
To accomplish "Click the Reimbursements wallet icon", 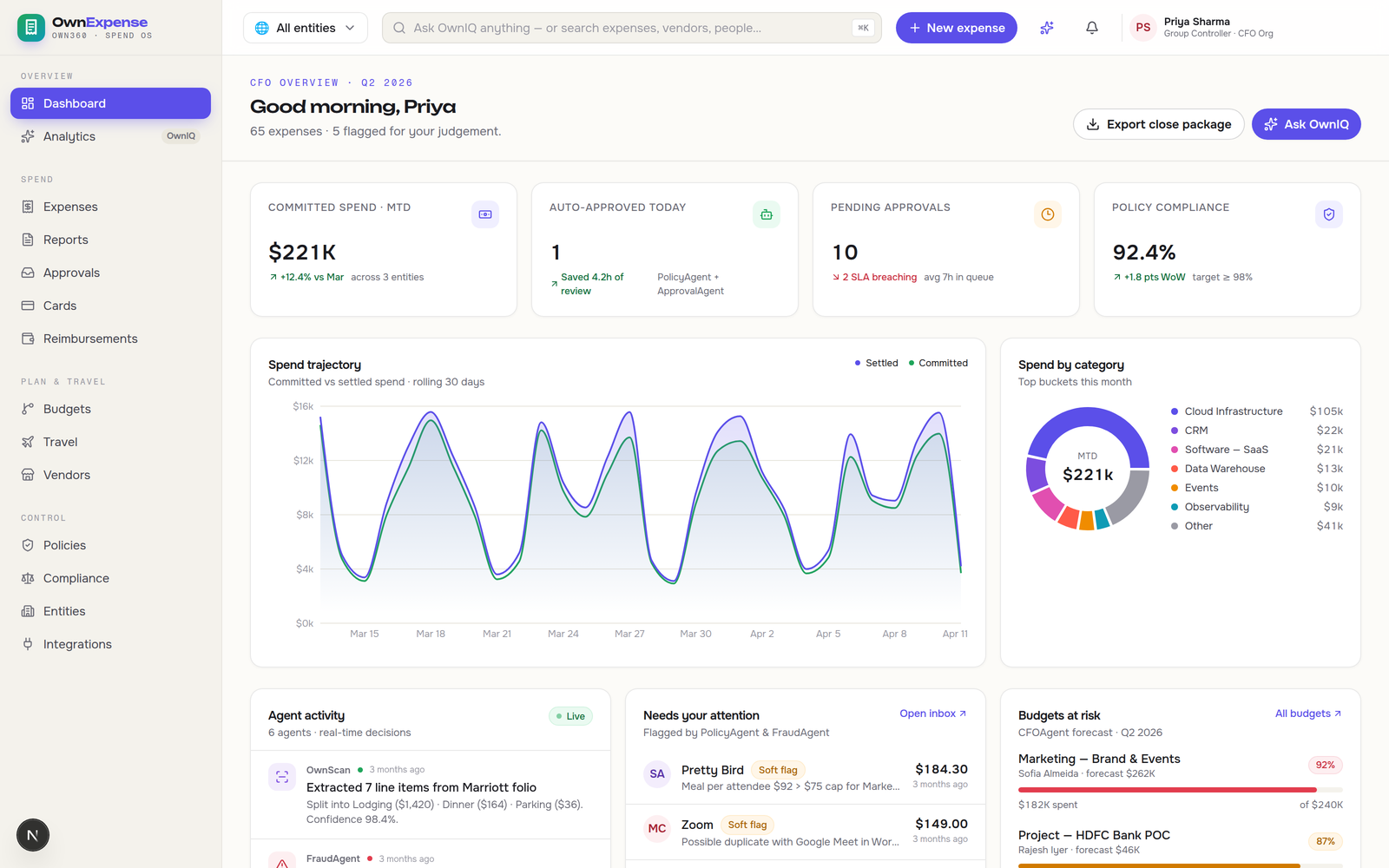I will (28, 339).
